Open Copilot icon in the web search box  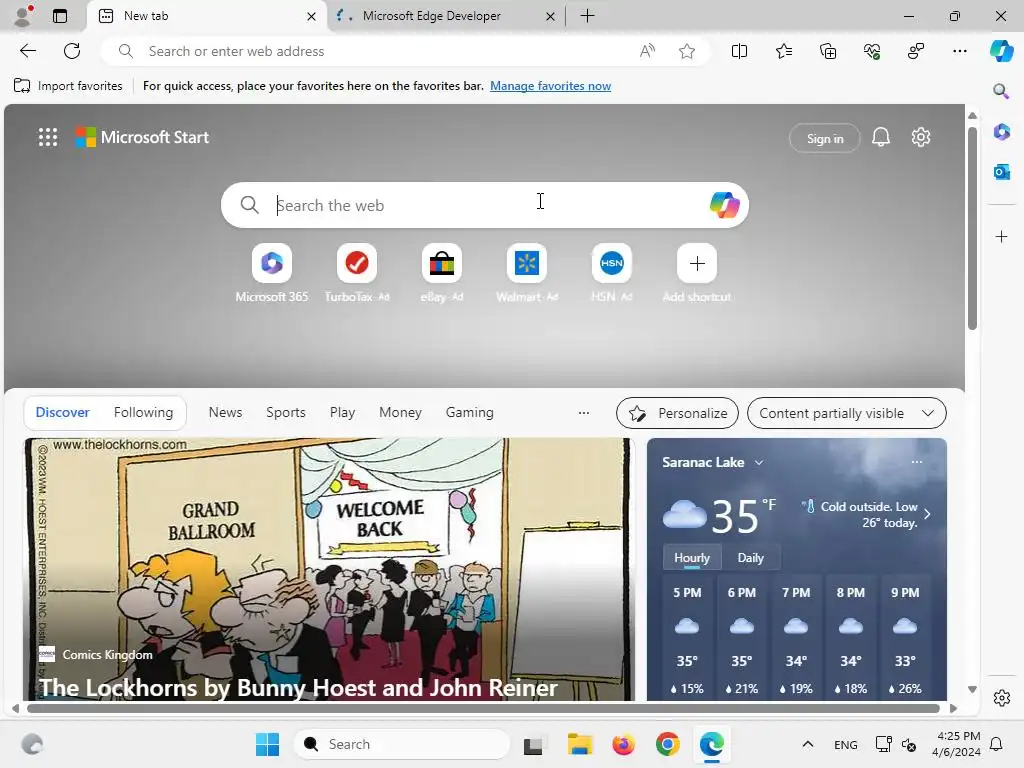(724, 205)
